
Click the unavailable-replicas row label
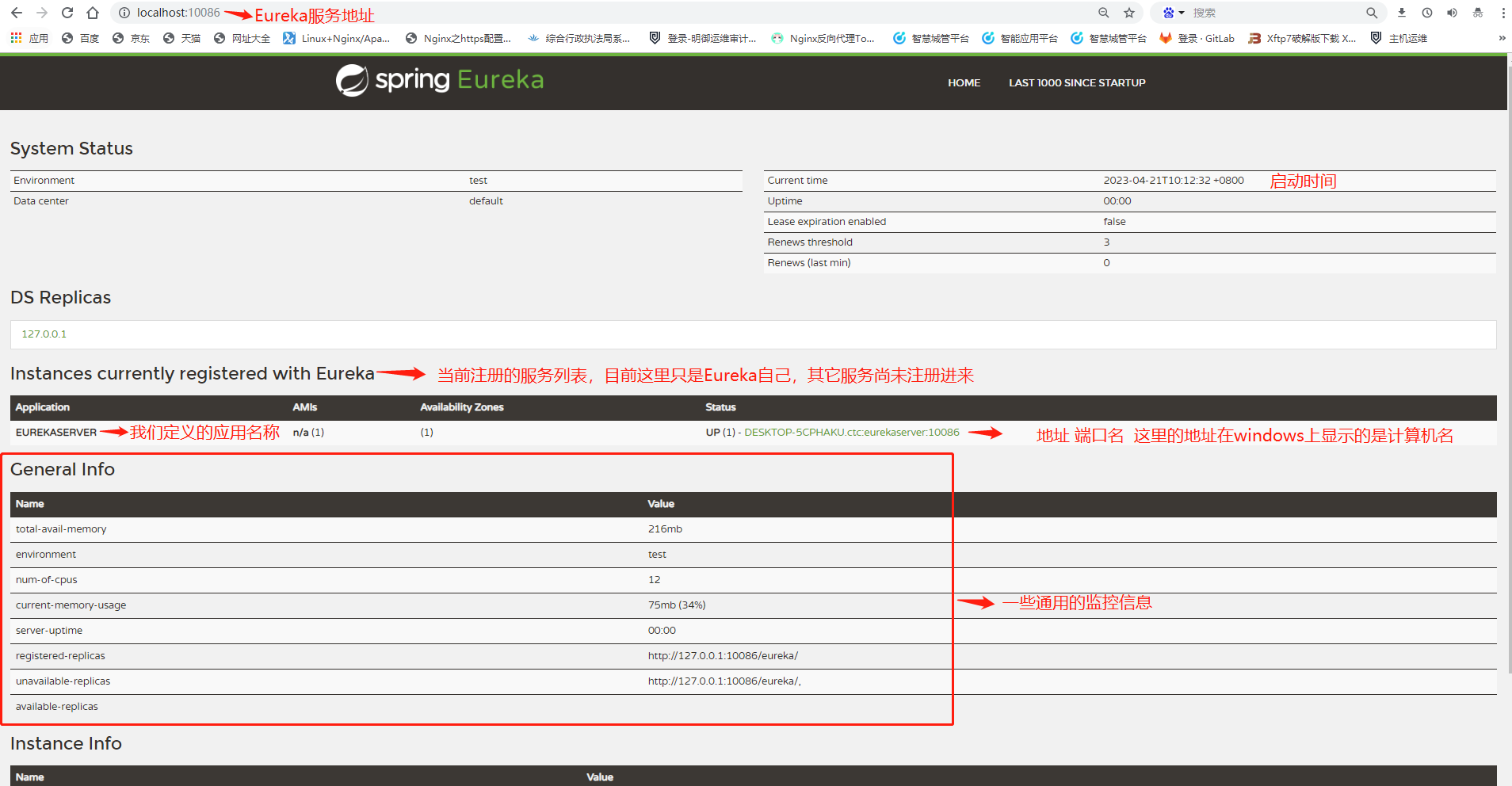coord(63,681)
